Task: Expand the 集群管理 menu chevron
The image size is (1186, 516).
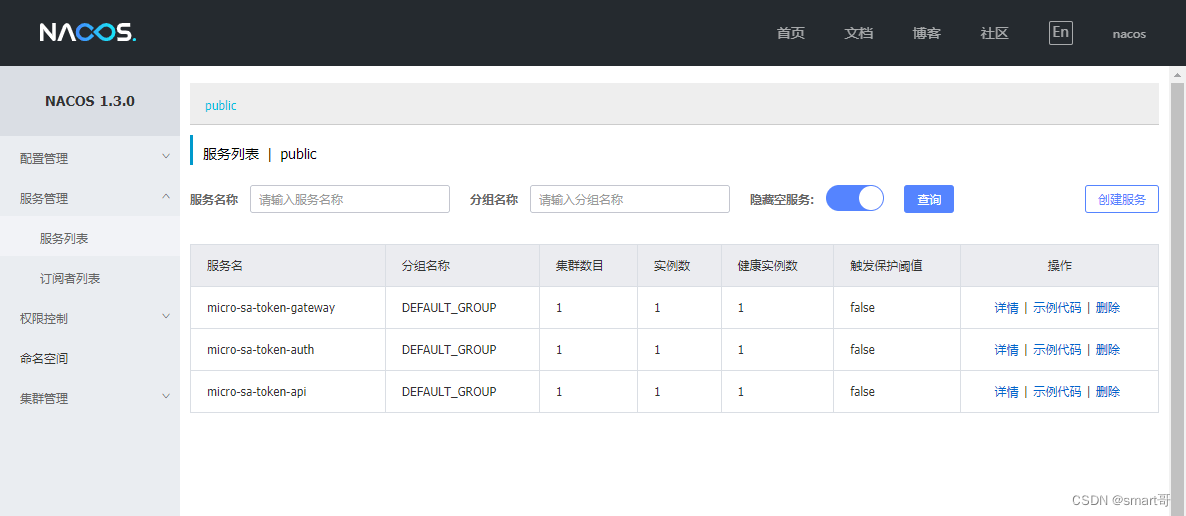Action: (x=166, y=396)
